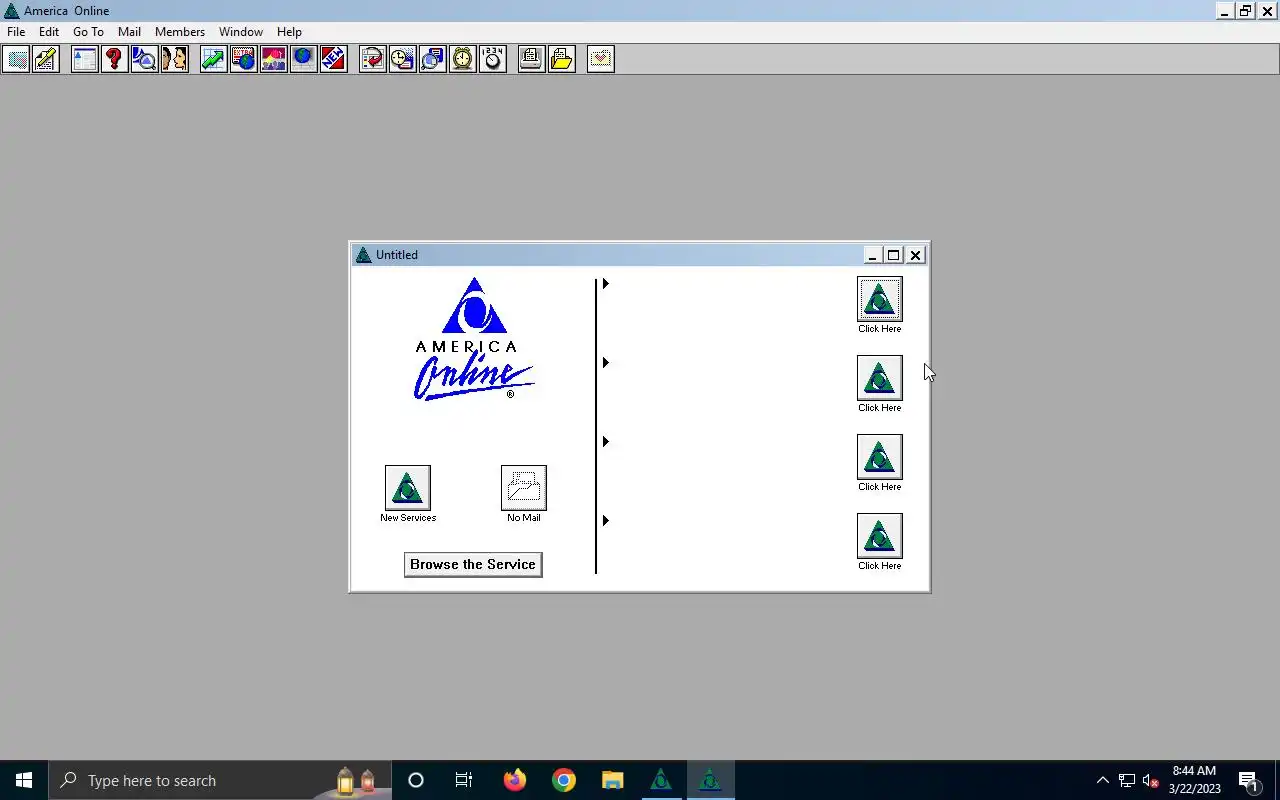The width and height of the screenshot is (1280, 800).
Task: Open the Members menu
Action: click(x=180, y=32)
